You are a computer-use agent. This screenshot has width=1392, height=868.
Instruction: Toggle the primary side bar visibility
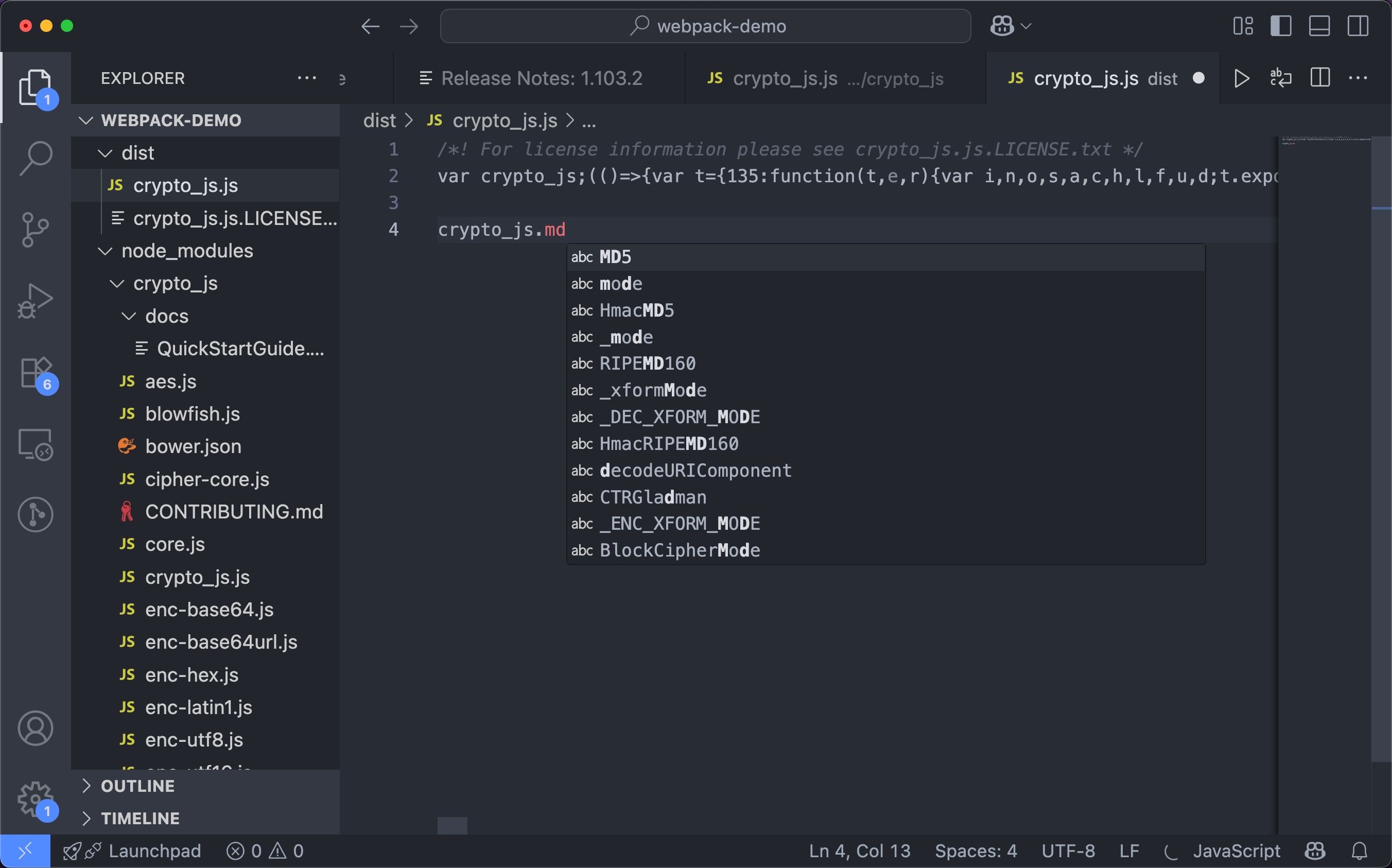(x=1281, y=26)
